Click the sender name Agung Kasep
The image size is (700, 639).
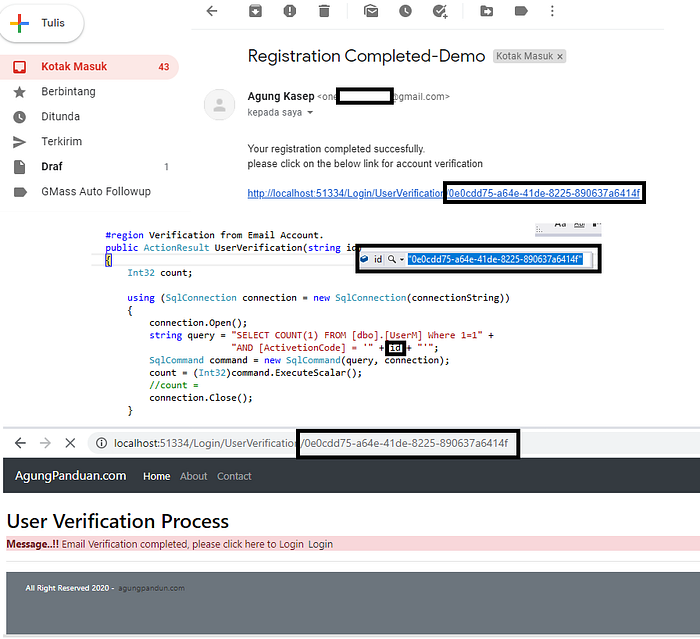281,96
